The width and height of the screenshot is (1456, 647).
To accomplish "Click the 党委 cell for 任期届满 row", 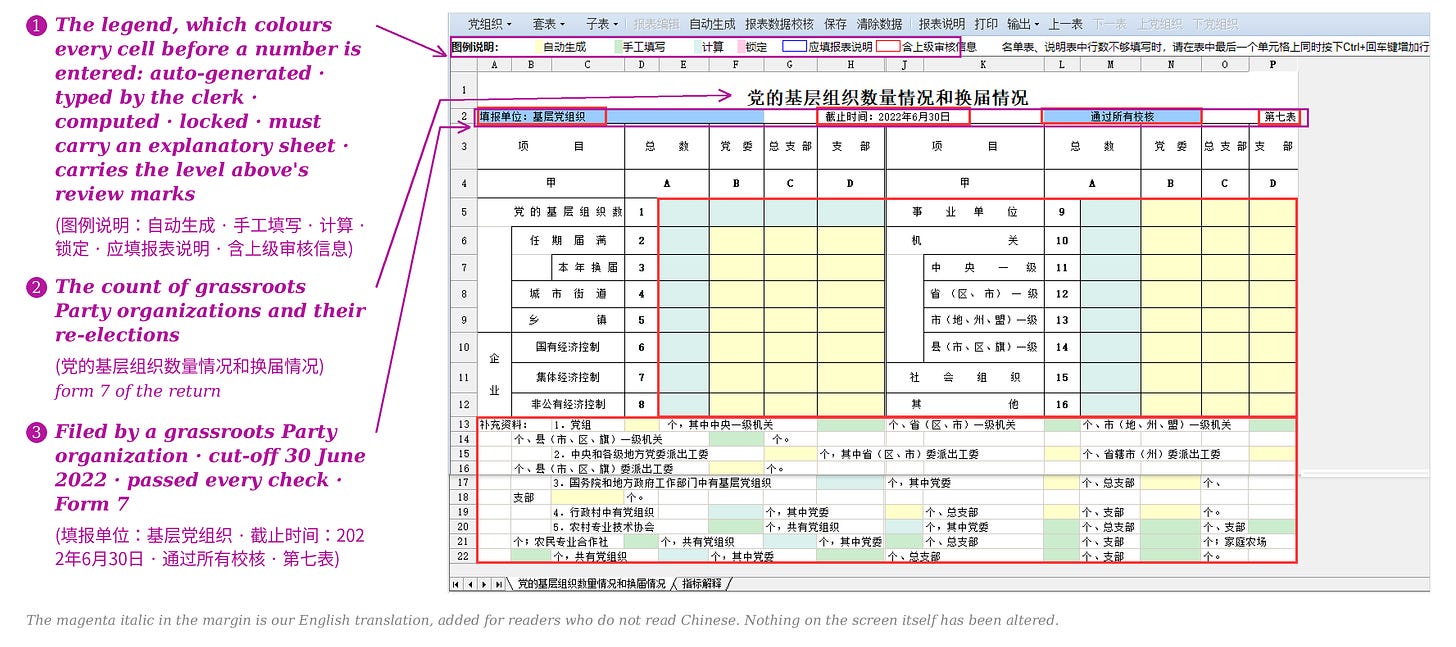I will coord(737,241).
